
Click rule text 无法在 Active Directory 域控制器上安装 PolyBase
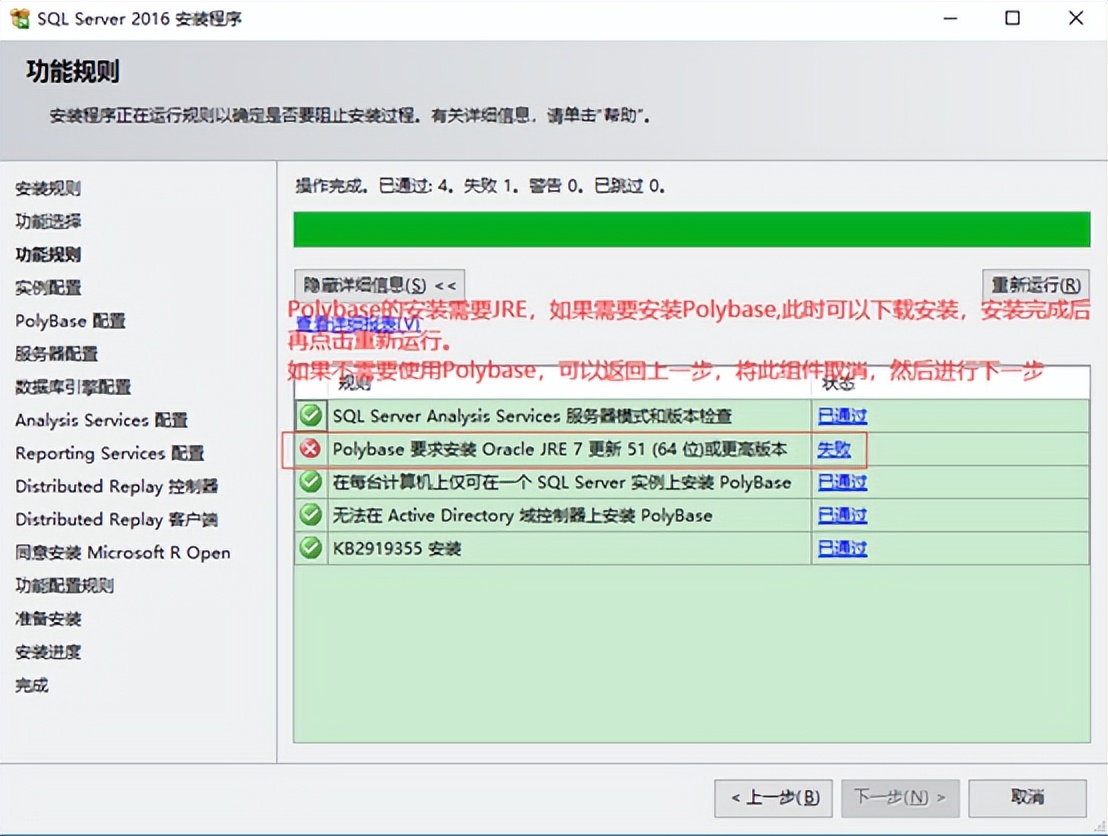coord(522,515)
